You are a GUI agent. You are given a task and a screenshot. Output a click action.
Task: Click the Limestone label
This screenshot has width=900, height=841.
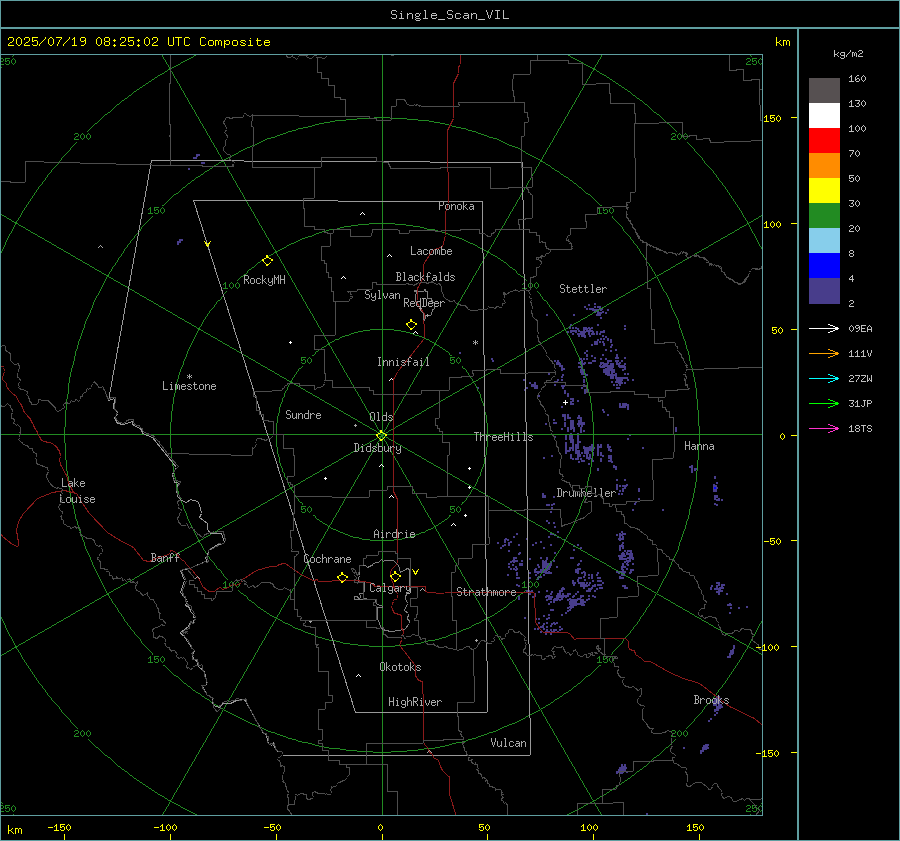189,386
